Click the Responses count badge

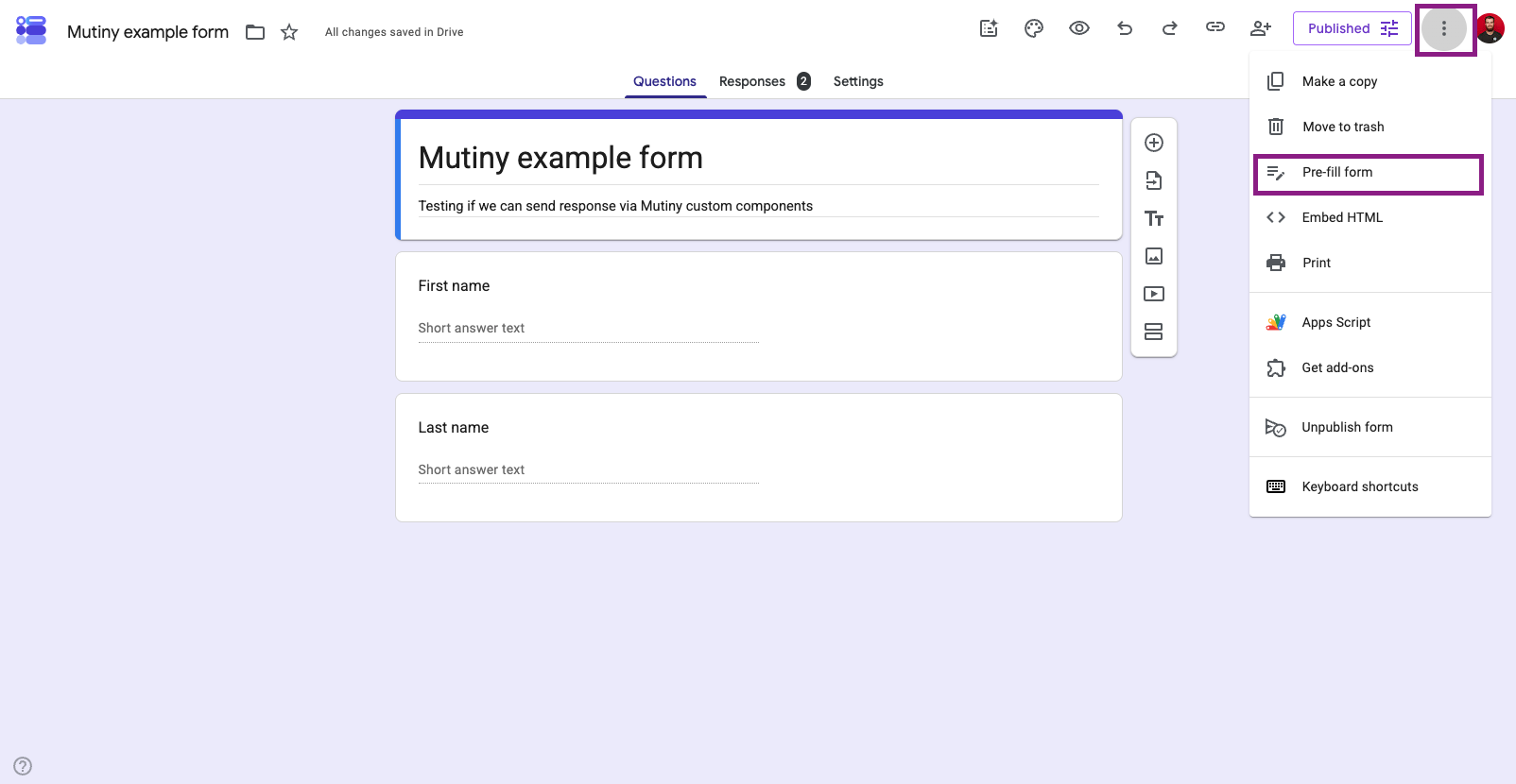tap(803, 81)
